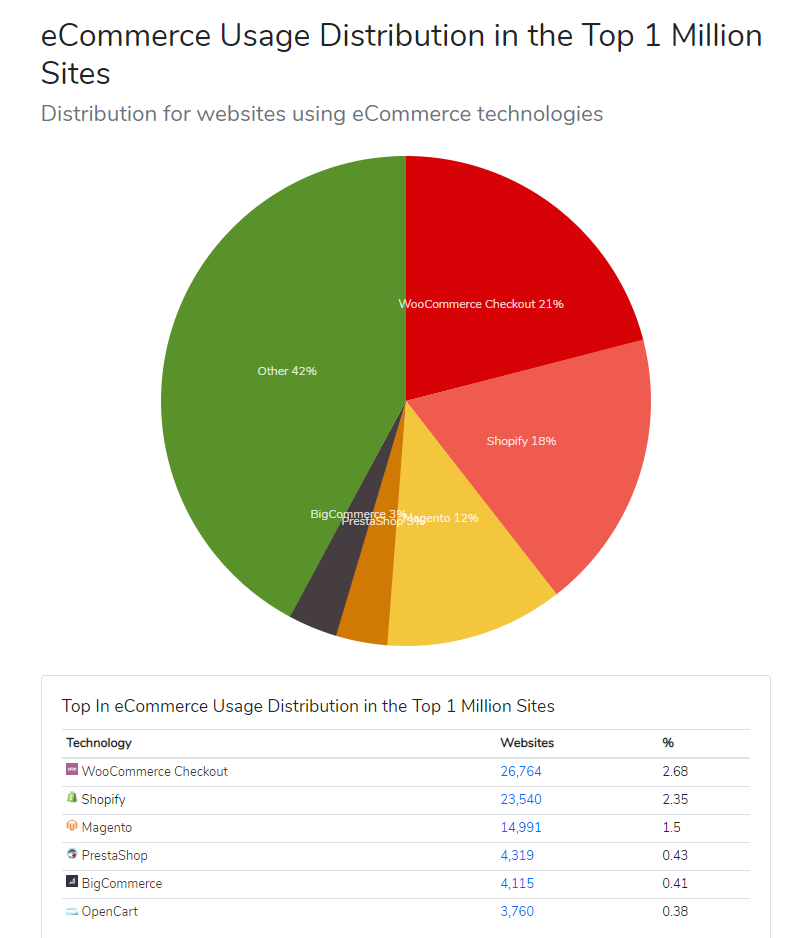This screenshot has width=791, height=938.
Task: Click the 0.38 percentage value
Action: tap(675, 912)
